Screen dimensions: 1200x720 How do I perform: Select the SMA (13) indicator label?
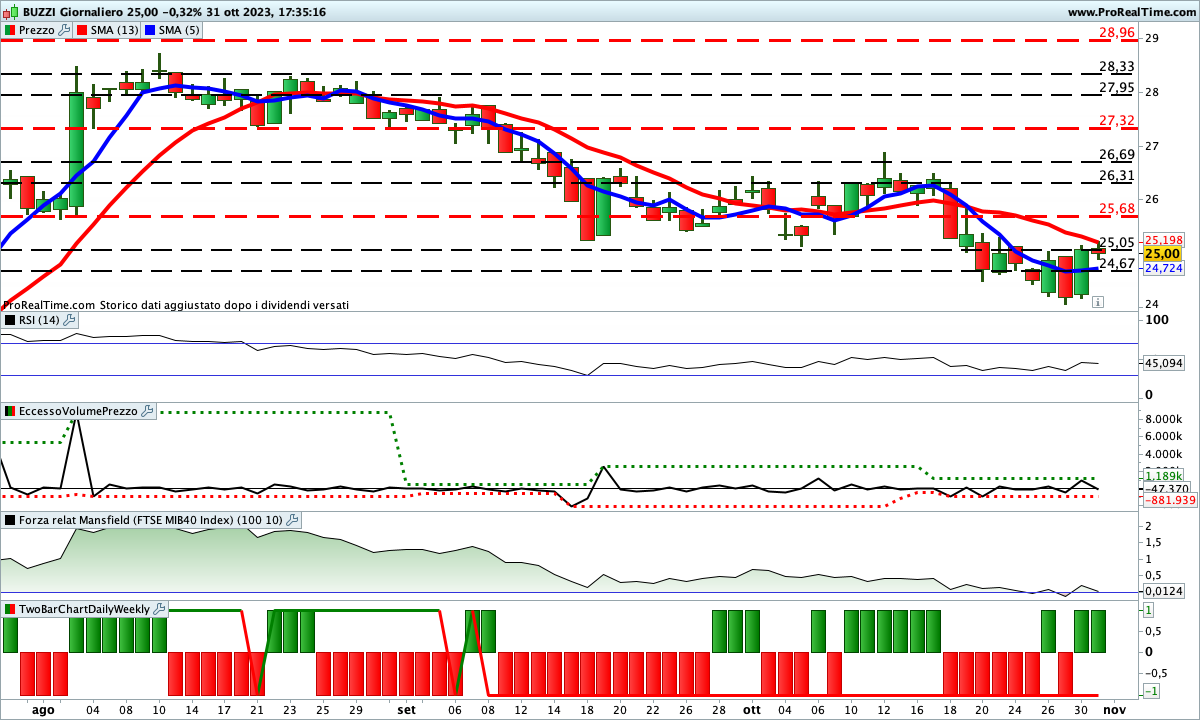114,30
